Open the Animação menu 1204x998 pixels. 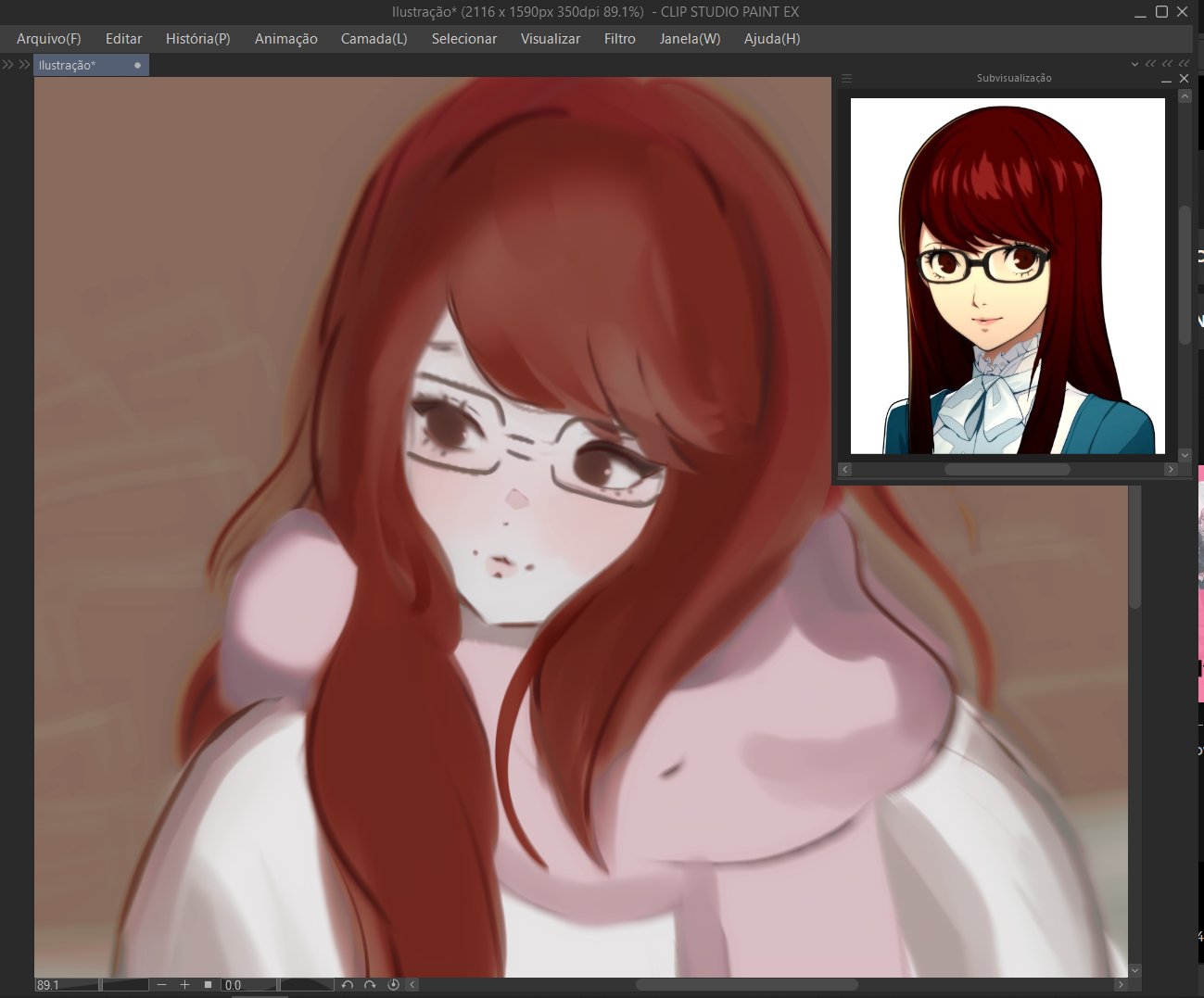pos(285,38)
